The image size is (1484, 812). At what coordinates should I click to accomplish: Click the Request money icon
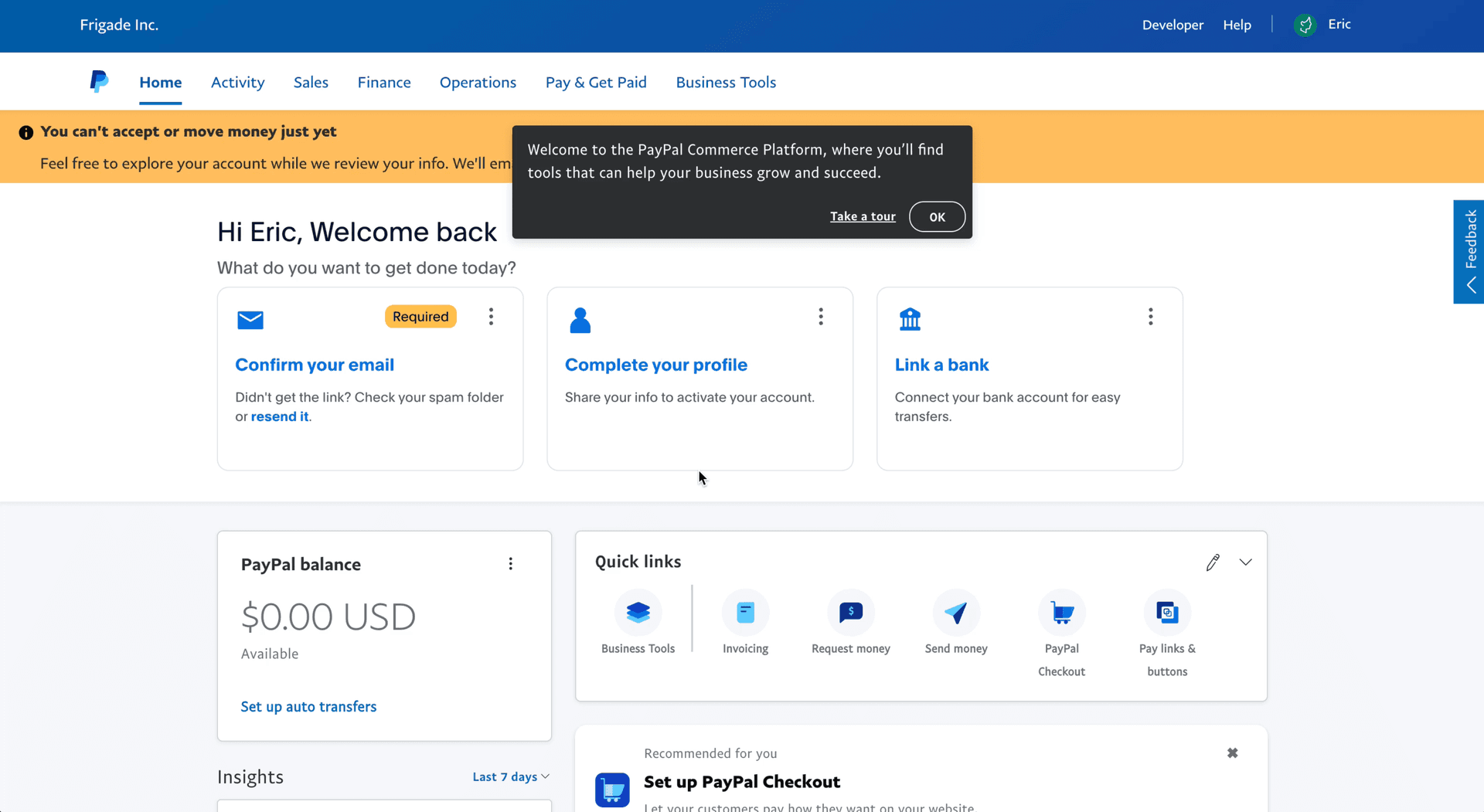(x=850, y=613)
